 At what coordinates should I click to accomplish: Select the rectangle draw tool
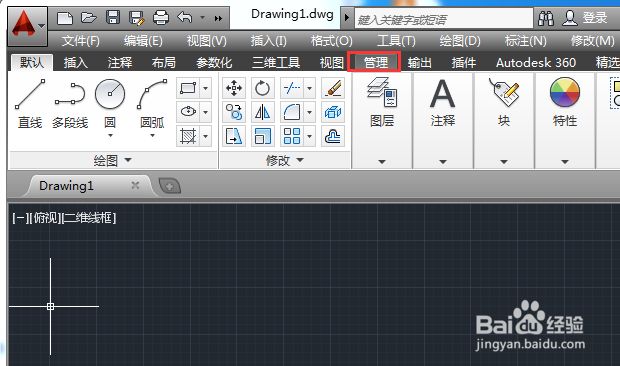point(188,88)
